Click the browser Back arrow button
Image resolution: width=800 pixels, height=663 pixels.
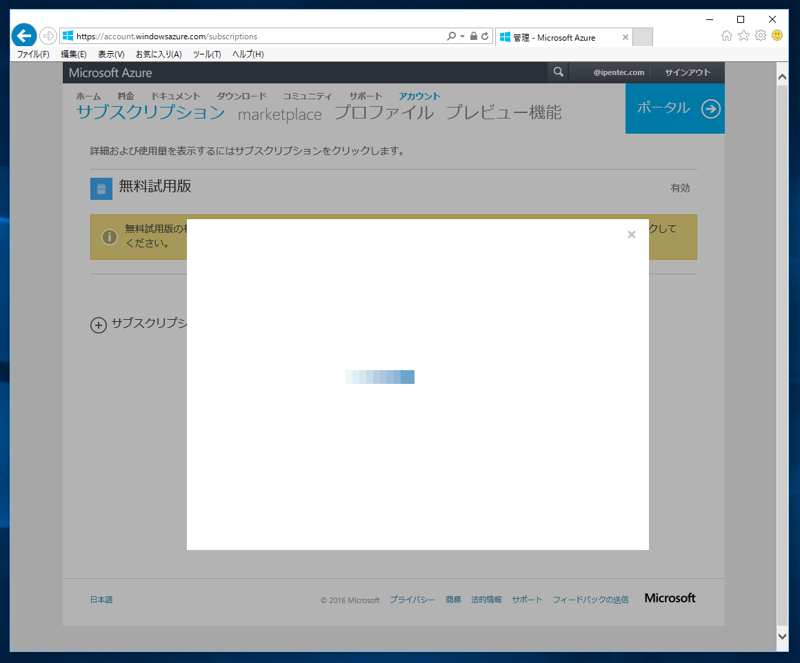point(24,36)
